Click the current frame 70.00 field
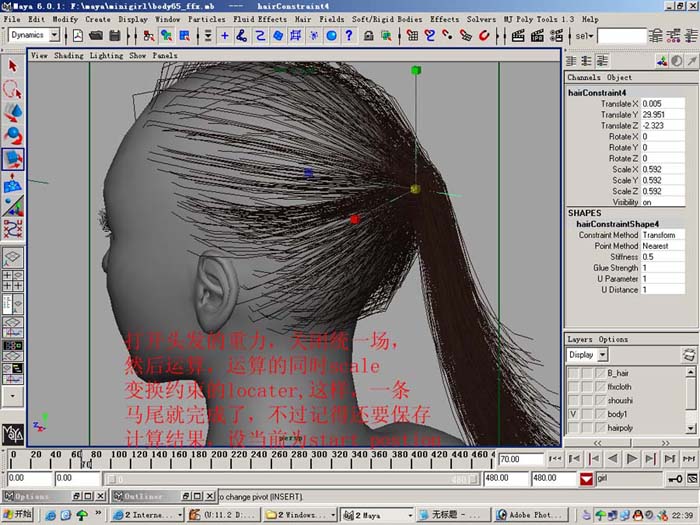Image resolution: width=700 pixels, height=525 pixels. click(520, 459)
